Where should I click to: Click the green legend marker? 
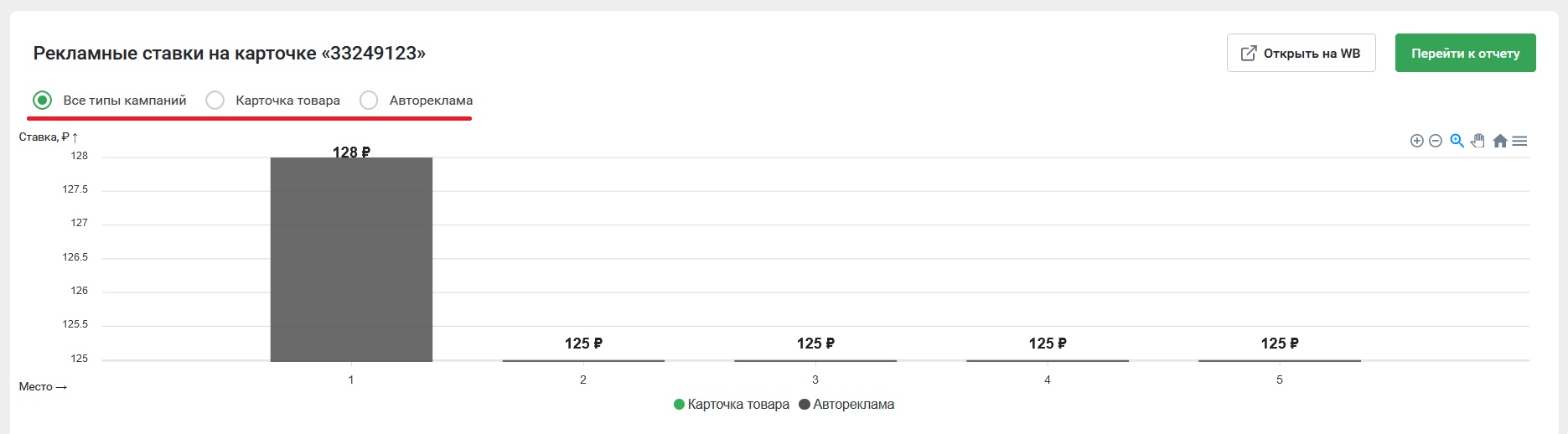679,405
